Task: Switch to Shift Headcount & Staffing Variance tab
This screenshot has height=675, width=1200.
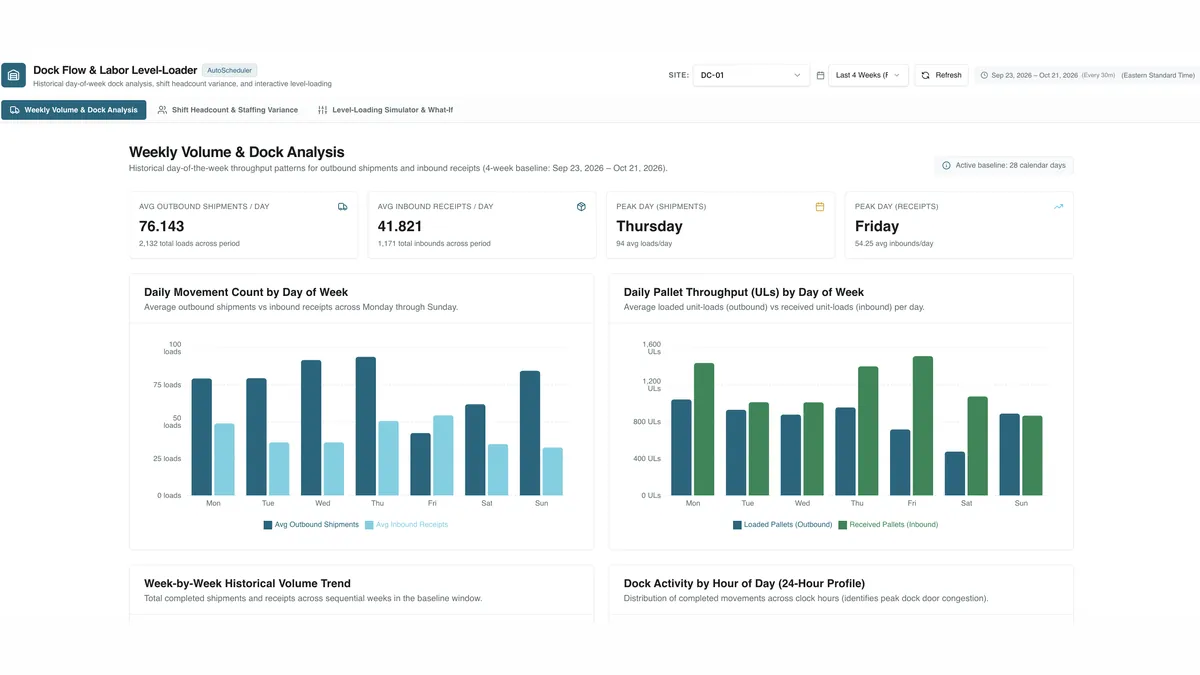Action: [x=228, y=110]
